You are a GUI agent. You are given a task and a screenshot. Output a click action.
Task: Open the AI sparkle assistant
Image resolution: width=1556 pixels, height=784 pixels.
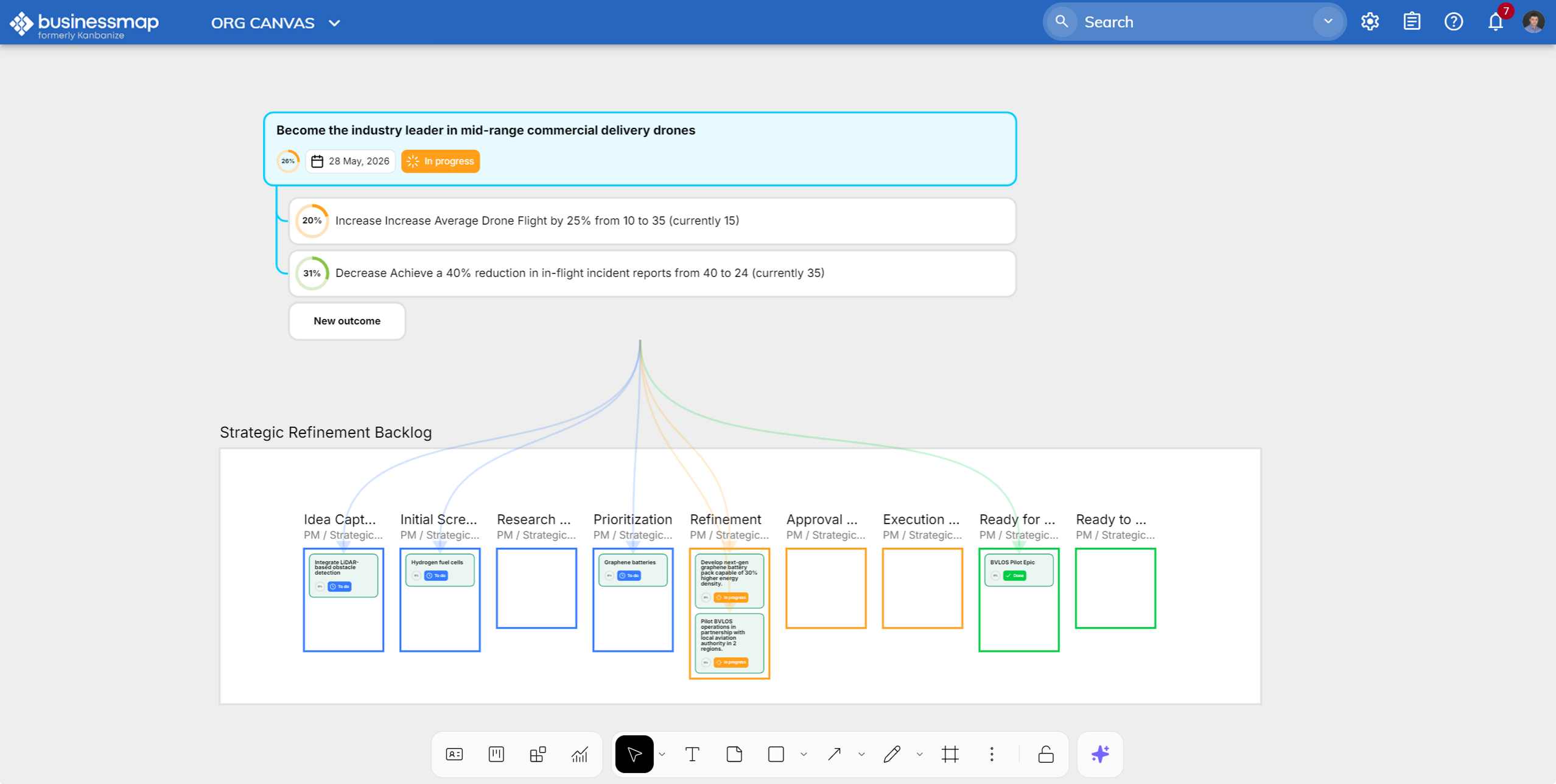point(1100,755)
